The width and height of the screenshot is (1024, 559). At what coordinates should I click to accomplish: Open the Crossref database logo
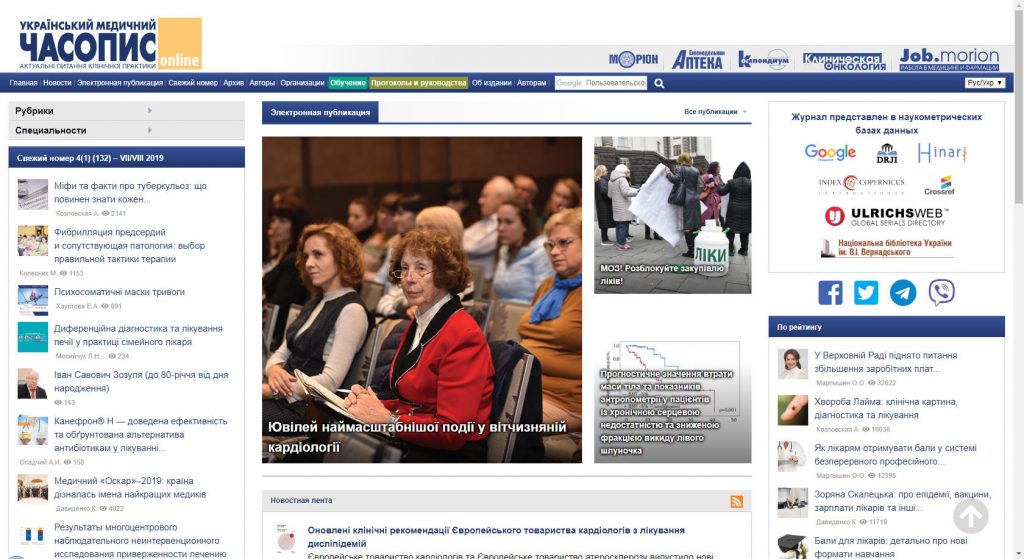click(x=939, y=185)
